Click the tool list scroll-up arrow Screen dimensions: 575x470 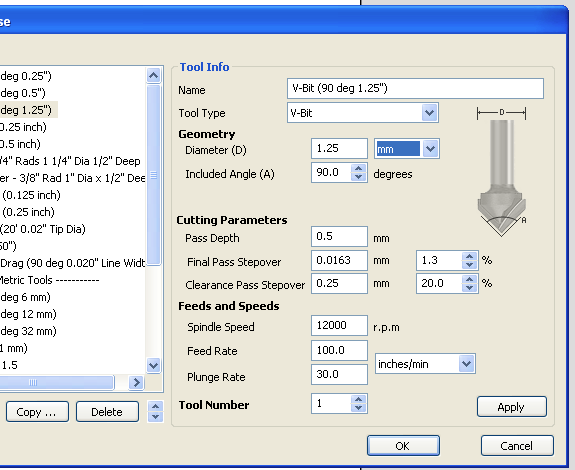[153, 76]
